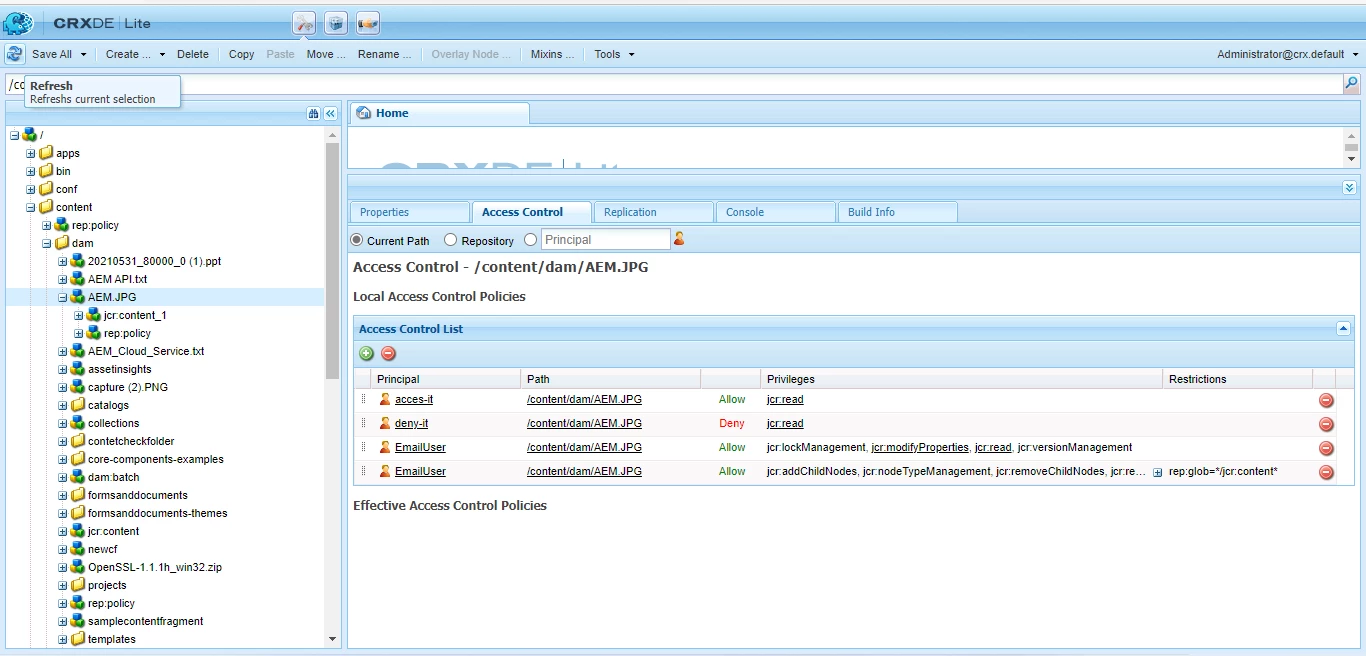Click the Delete toolbar button
The width and height of the screenshot is (1366, 656).
(x=193, y=54)
